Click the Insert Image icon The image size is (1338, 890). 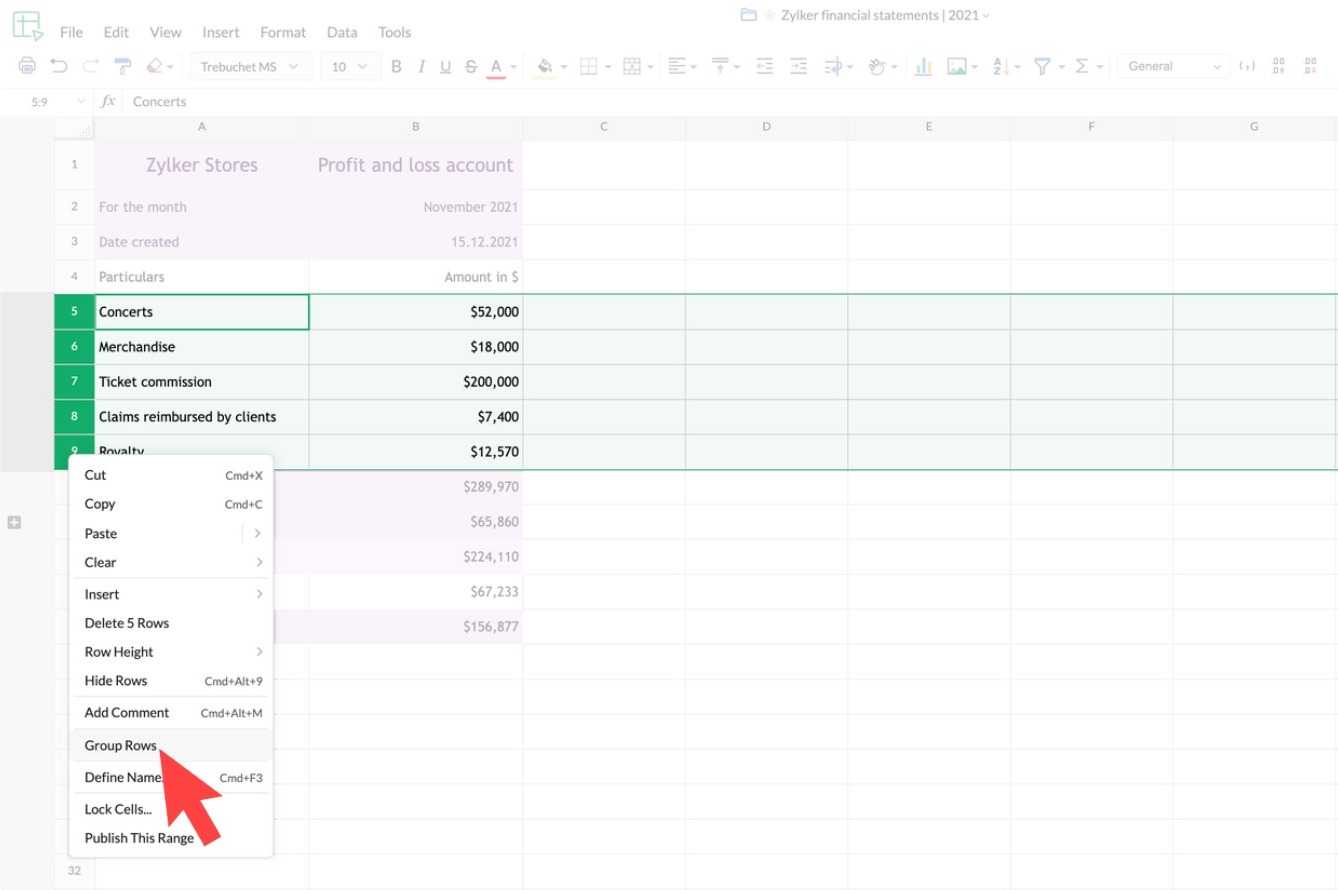(x=957, y=67)
